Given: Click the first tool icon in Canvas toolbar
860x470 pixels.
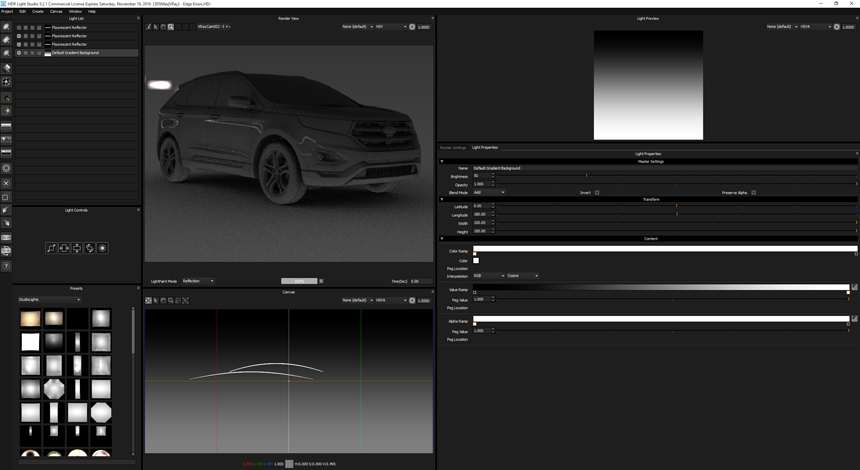Looking at the screenshot, I should (148, 301).
